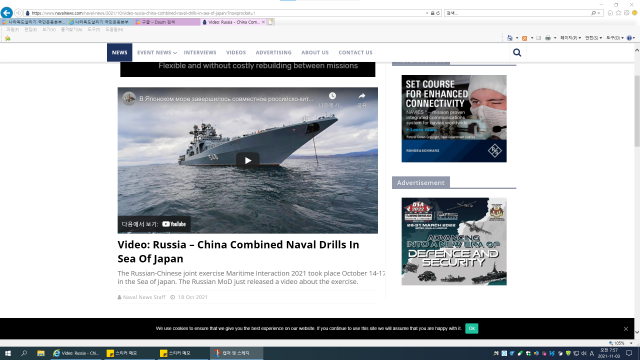Open the INTERVIEWS menu item

point(200,52)
